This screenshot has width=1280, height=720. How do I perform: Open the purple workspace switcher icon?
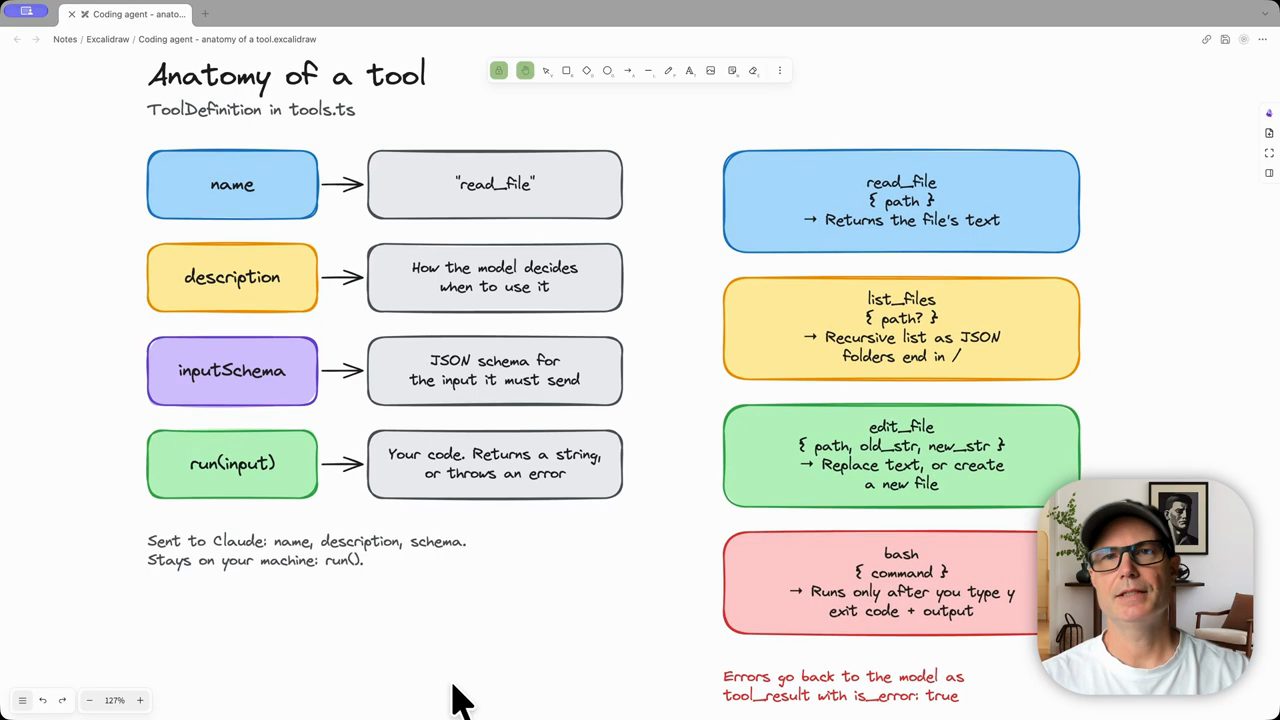coord(26,11)
